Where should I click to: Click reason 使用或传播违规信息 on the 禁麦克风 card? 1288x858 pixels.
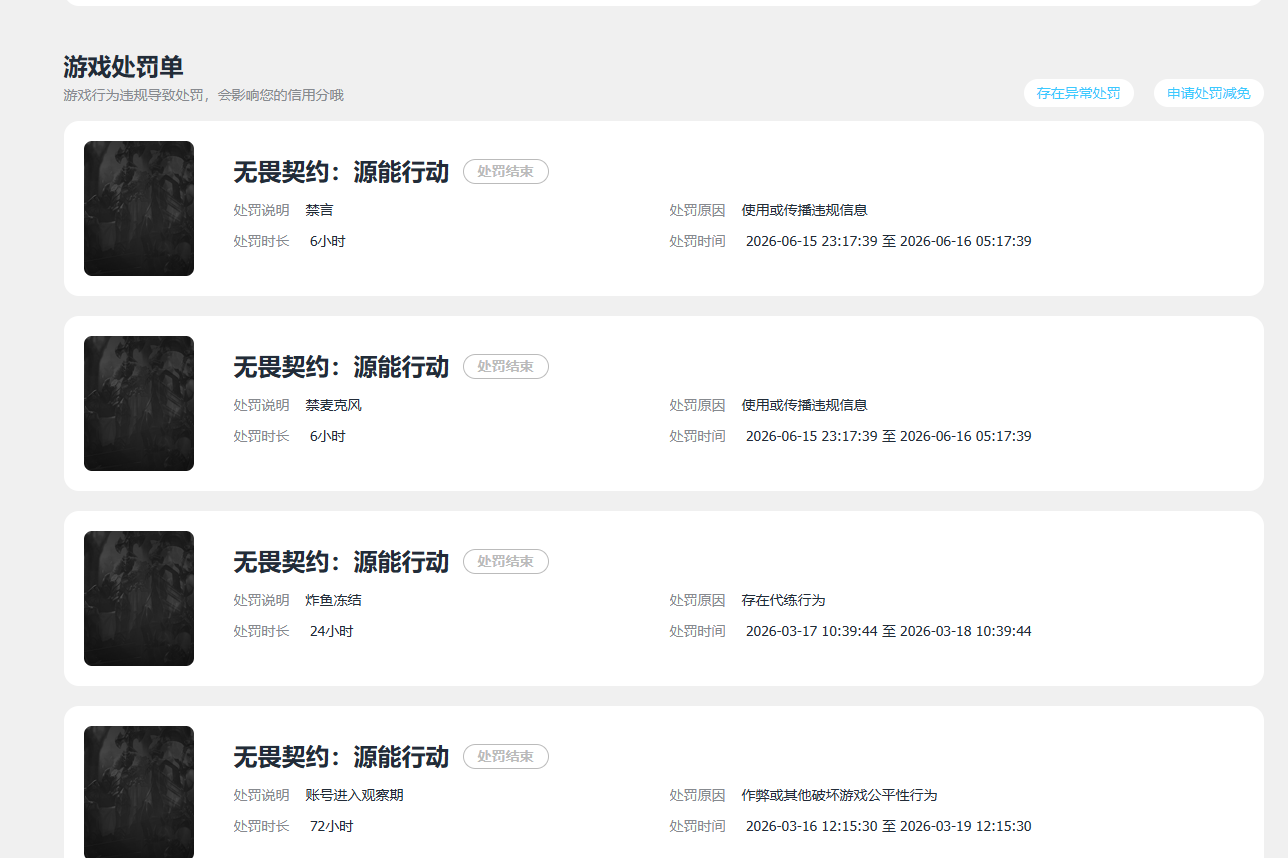(x=804, y=405)
